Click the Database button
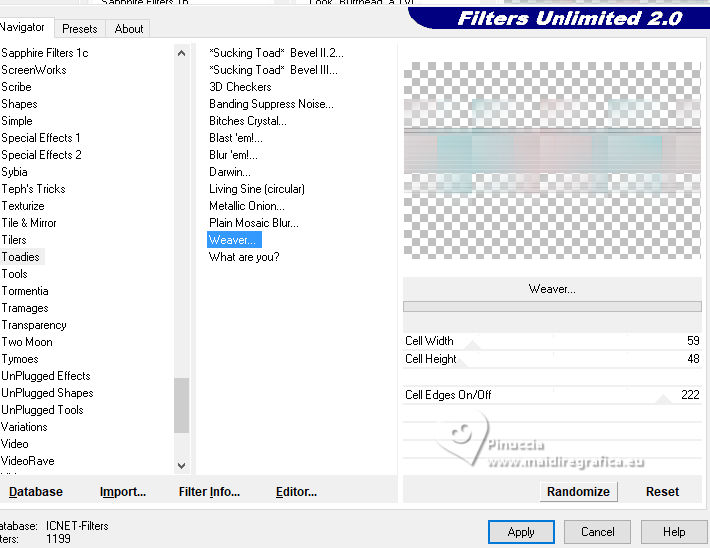The height and width of the screenshot is (548, 710). [x=36, y=491]
